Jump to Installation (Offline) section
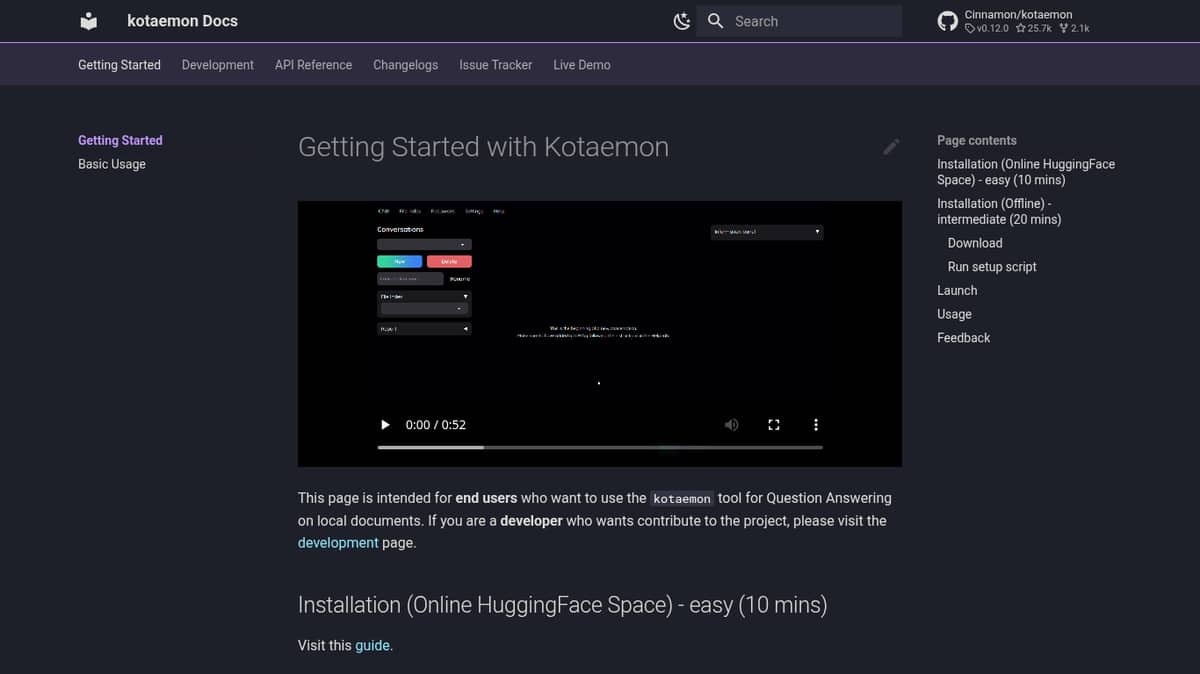The height and width of the screenshot is (674, 1200). coord(999,211)
